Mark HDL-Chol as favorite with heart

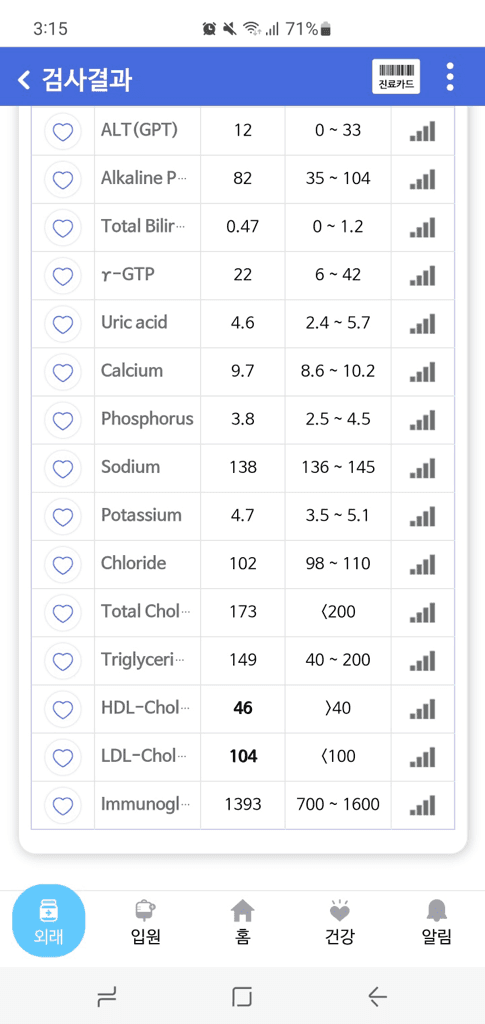point(63,709)
